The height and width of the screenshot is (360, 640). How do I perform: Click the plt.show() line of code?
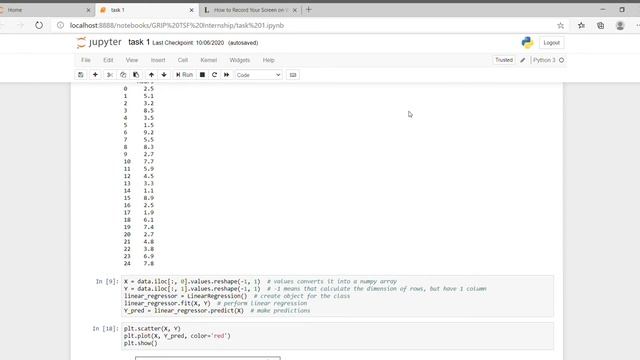[x=141, y=343]
